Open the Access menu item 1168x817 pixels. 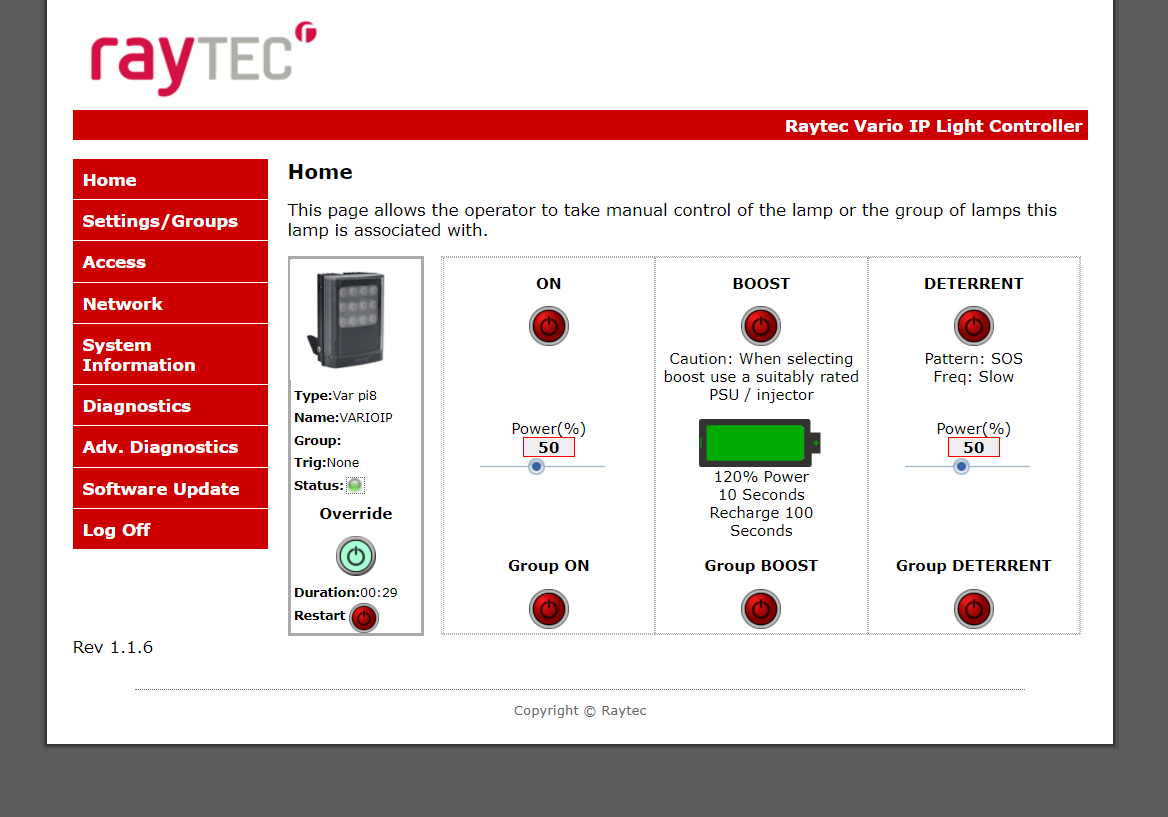170,262
